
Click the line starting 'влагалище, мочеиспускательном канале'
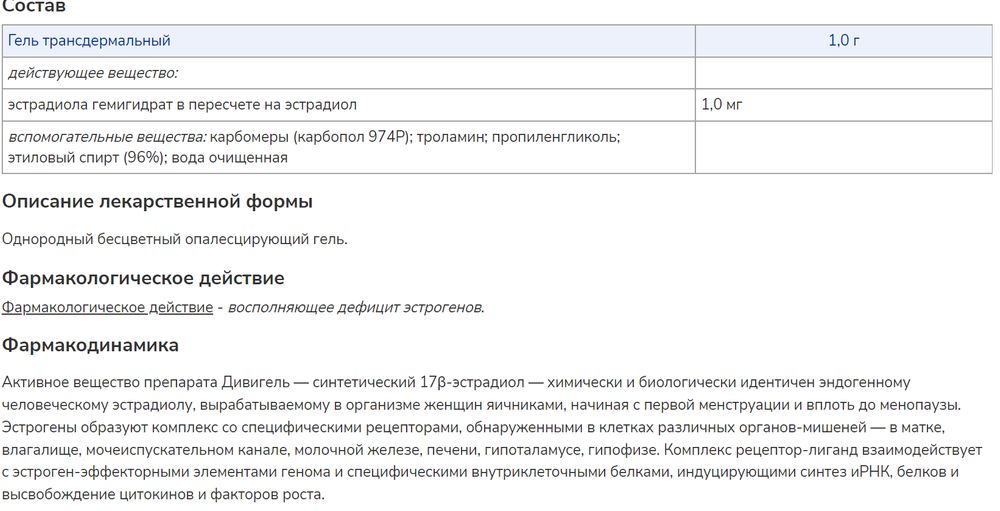coord(492,450)
